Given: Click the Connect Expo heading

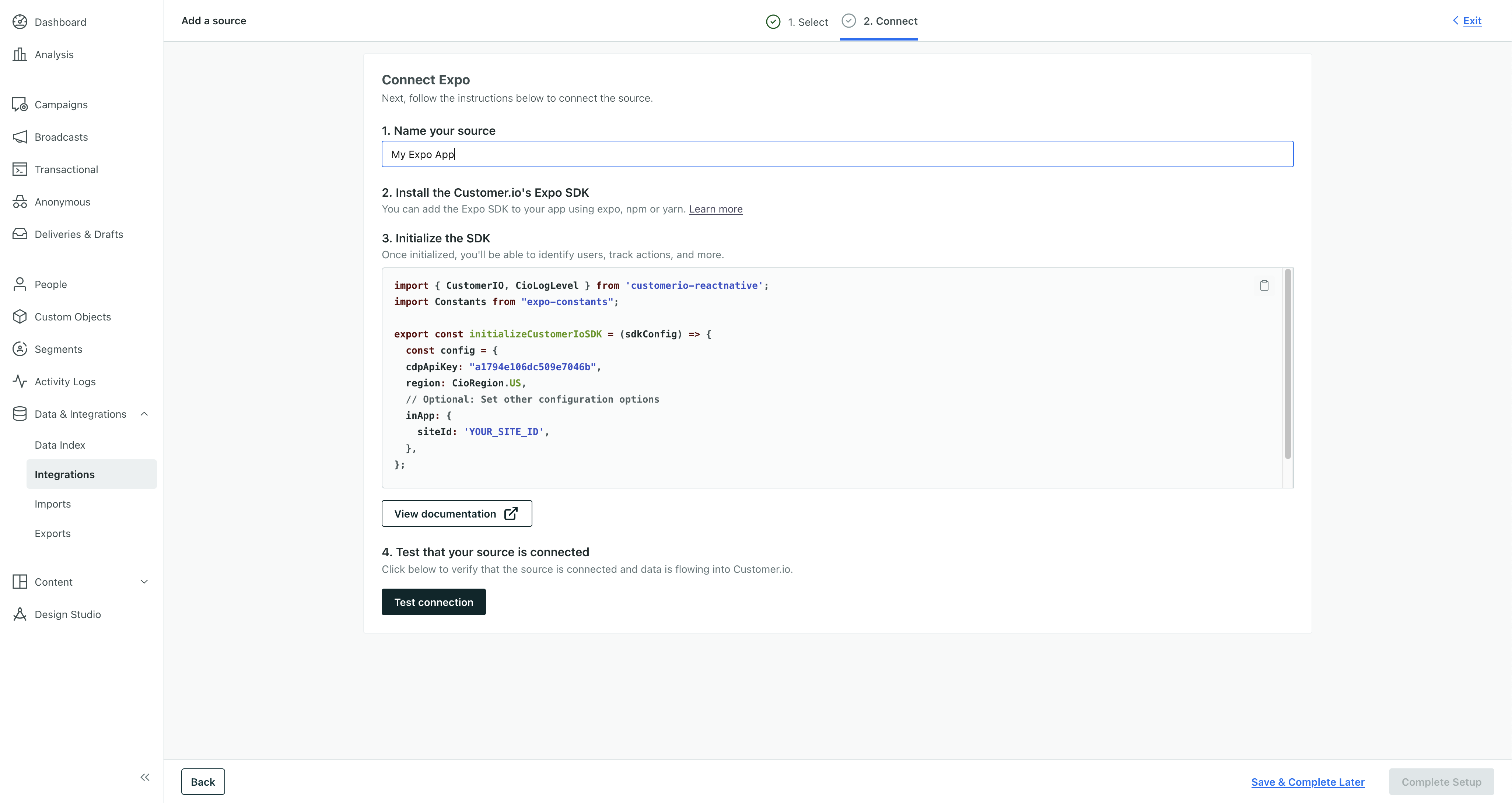Looking at the screenshot, I should pos(426,79).
